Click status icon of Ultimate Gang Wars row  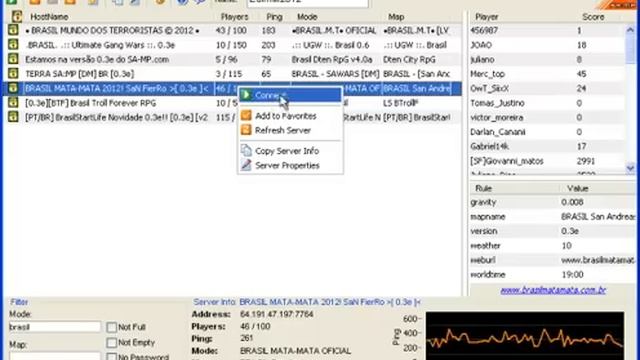click(13, 44)
